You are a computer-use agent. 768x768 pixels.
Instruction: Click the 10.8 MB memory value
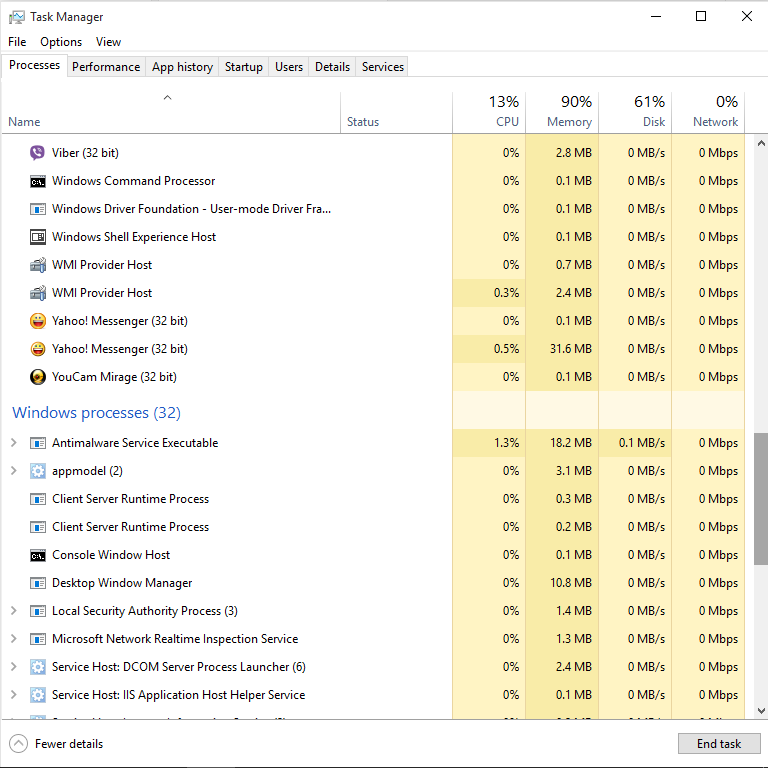click(571, 583)
